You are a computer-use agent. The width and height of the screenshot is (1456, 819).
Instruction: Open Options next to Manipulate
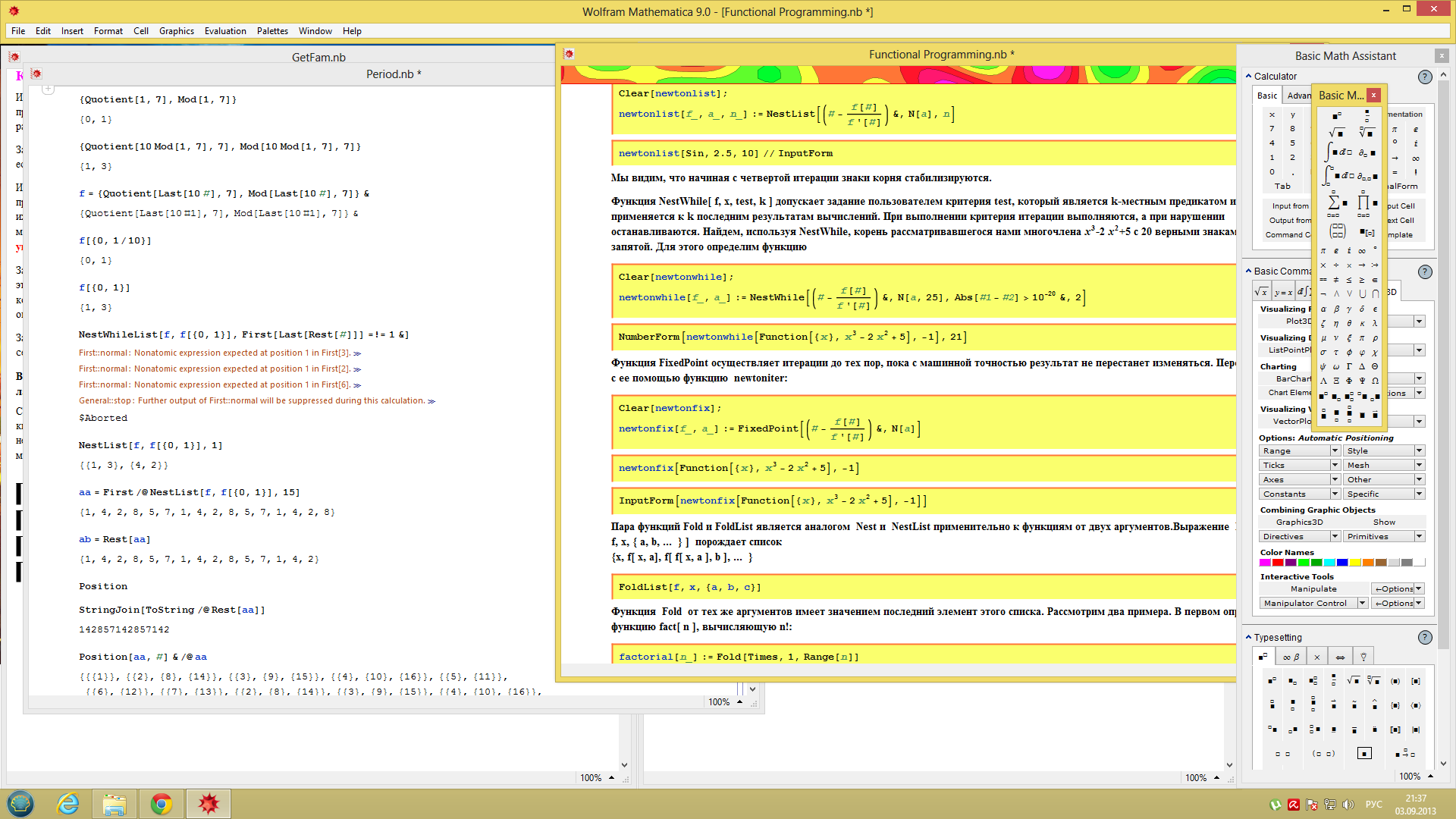coord(1398,588)
